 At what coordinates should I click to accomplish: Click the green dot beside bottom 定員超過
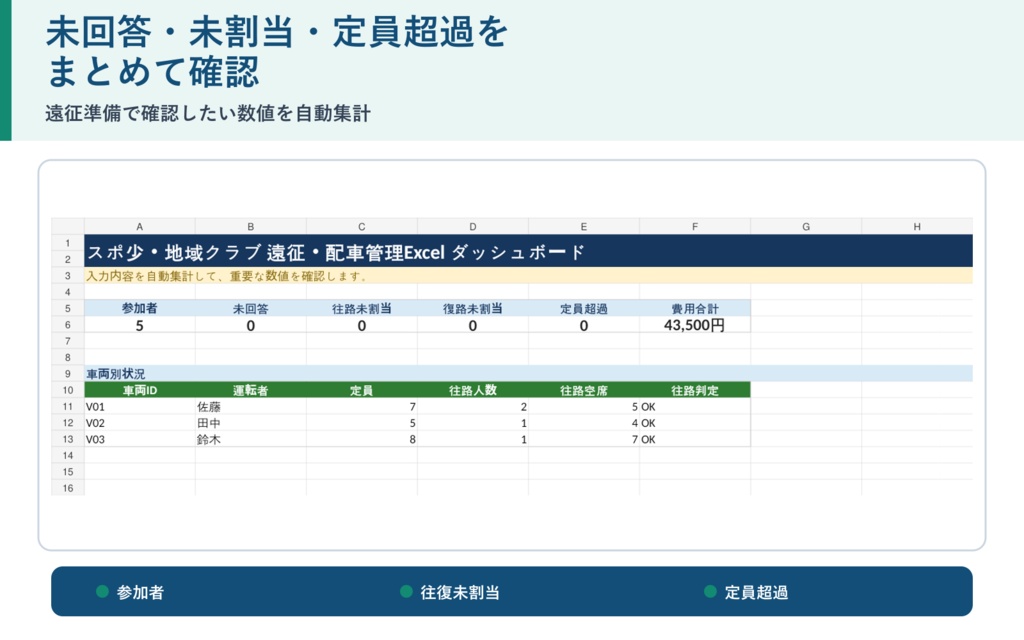coord(711,592)
